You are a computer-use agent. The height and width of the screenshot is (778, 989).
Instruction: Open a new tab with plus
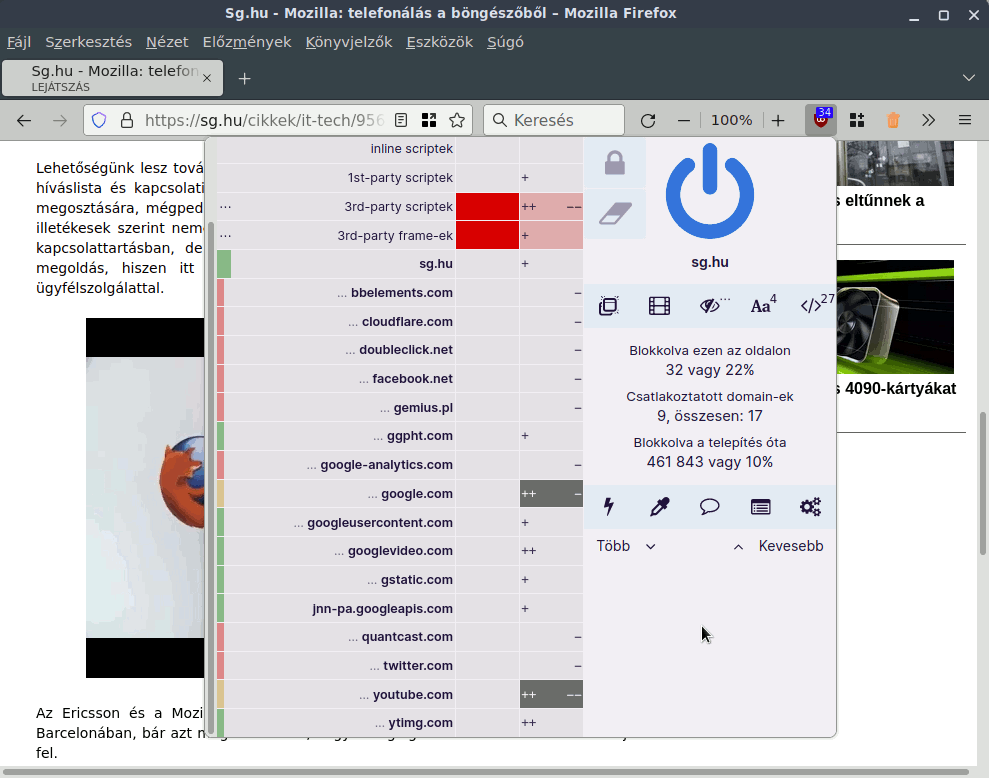click(x=245, y=78)
